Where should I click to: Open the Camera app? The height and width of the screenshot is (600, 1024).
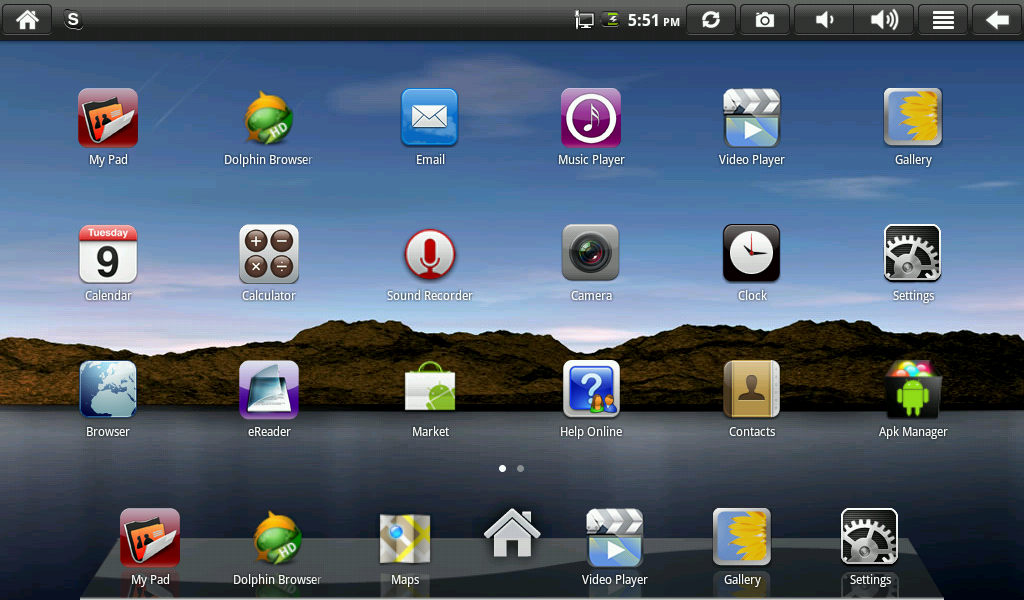(591, 253)
